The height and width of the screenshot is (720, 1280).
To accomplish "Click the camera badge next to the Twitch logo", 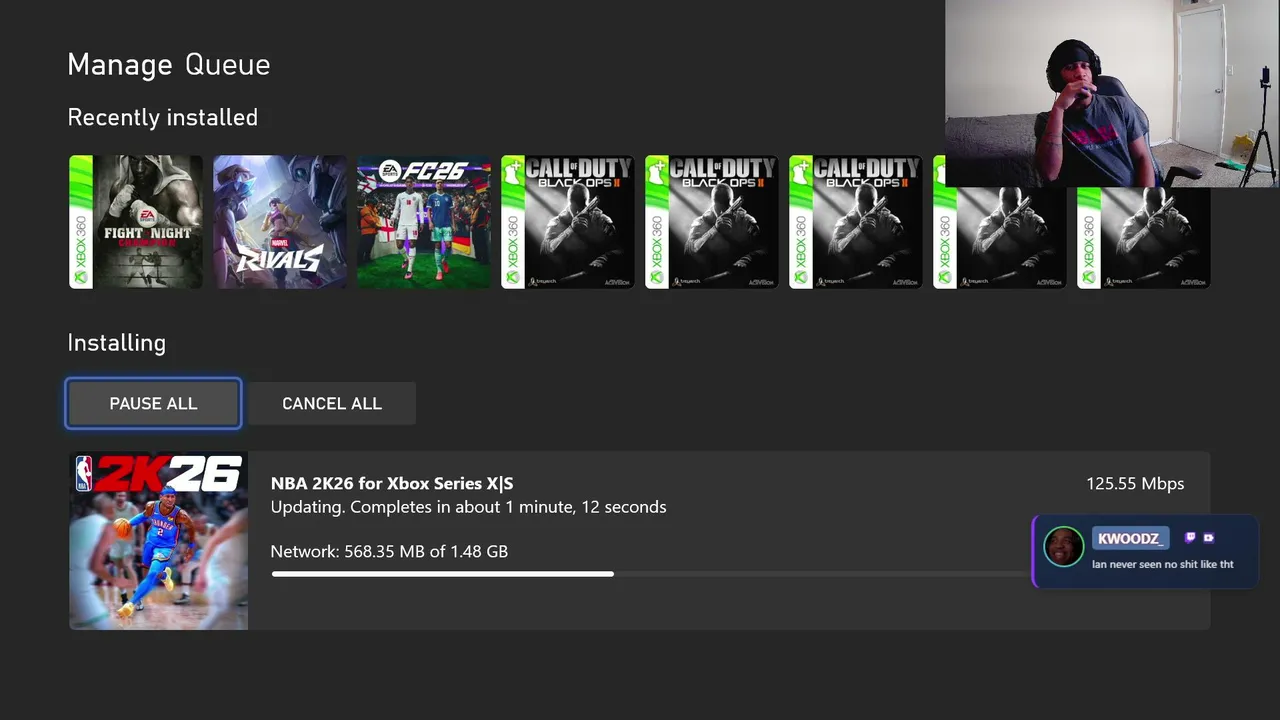I will point(1208,538).
